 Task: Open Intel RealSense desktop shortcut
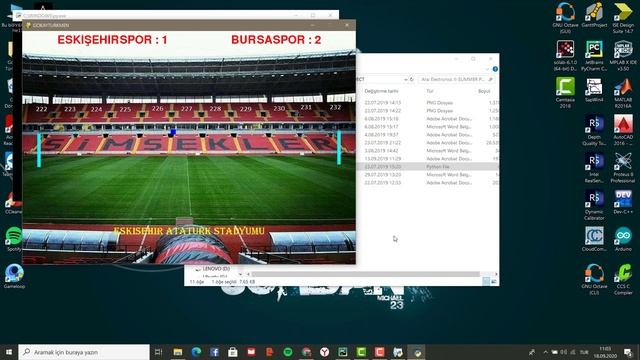[x=594, y=168]
